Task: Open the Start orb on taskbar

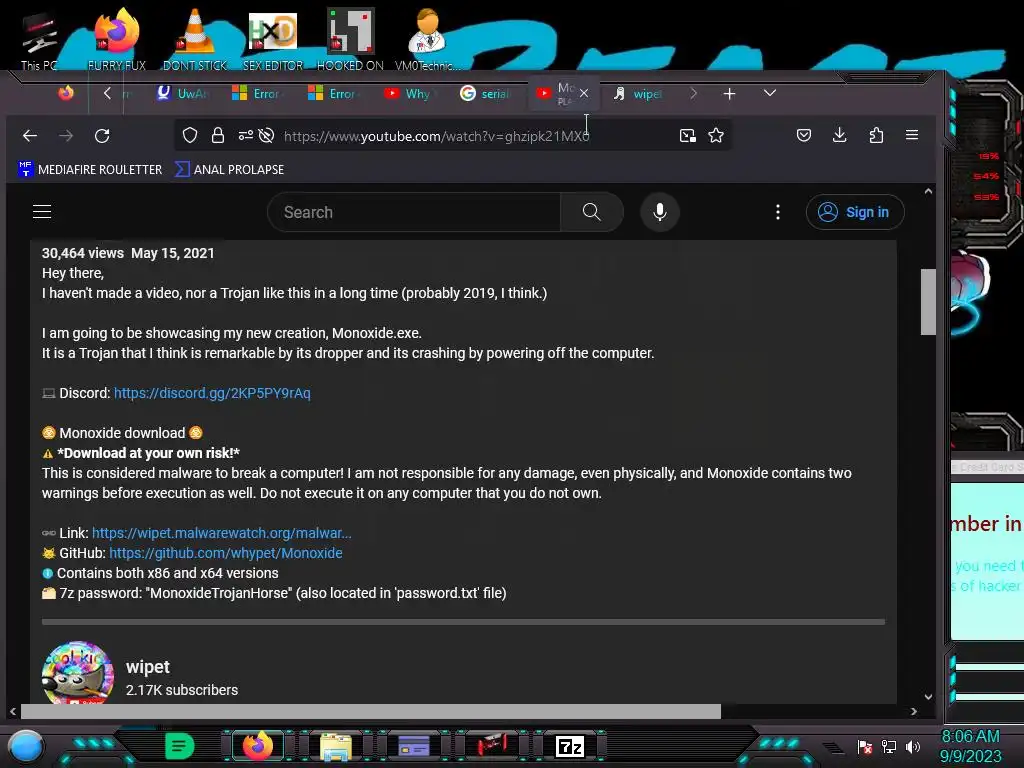Action: click(25, 746)
